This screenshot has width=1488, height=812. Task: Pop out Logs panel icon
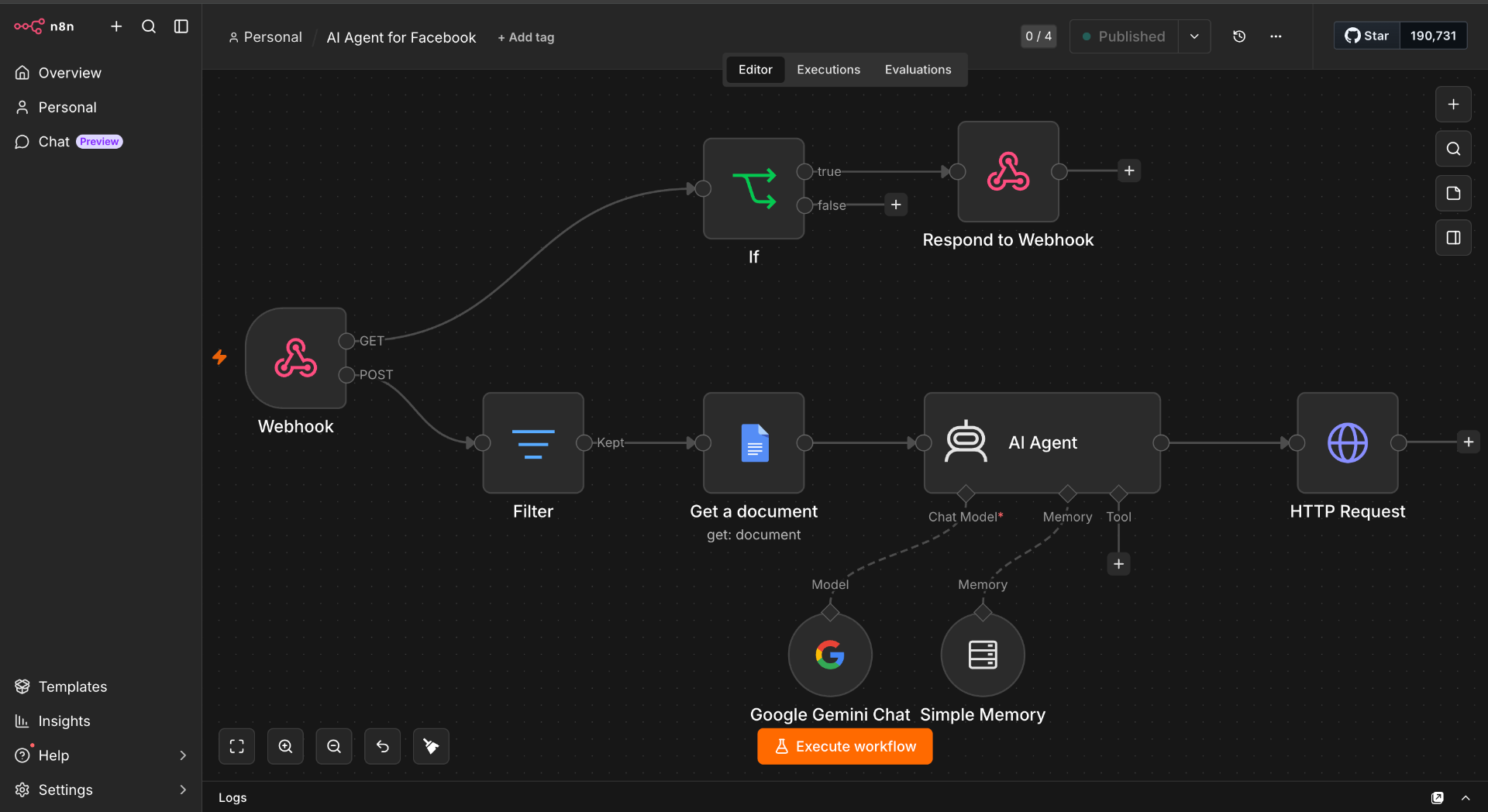(1438, 797)
